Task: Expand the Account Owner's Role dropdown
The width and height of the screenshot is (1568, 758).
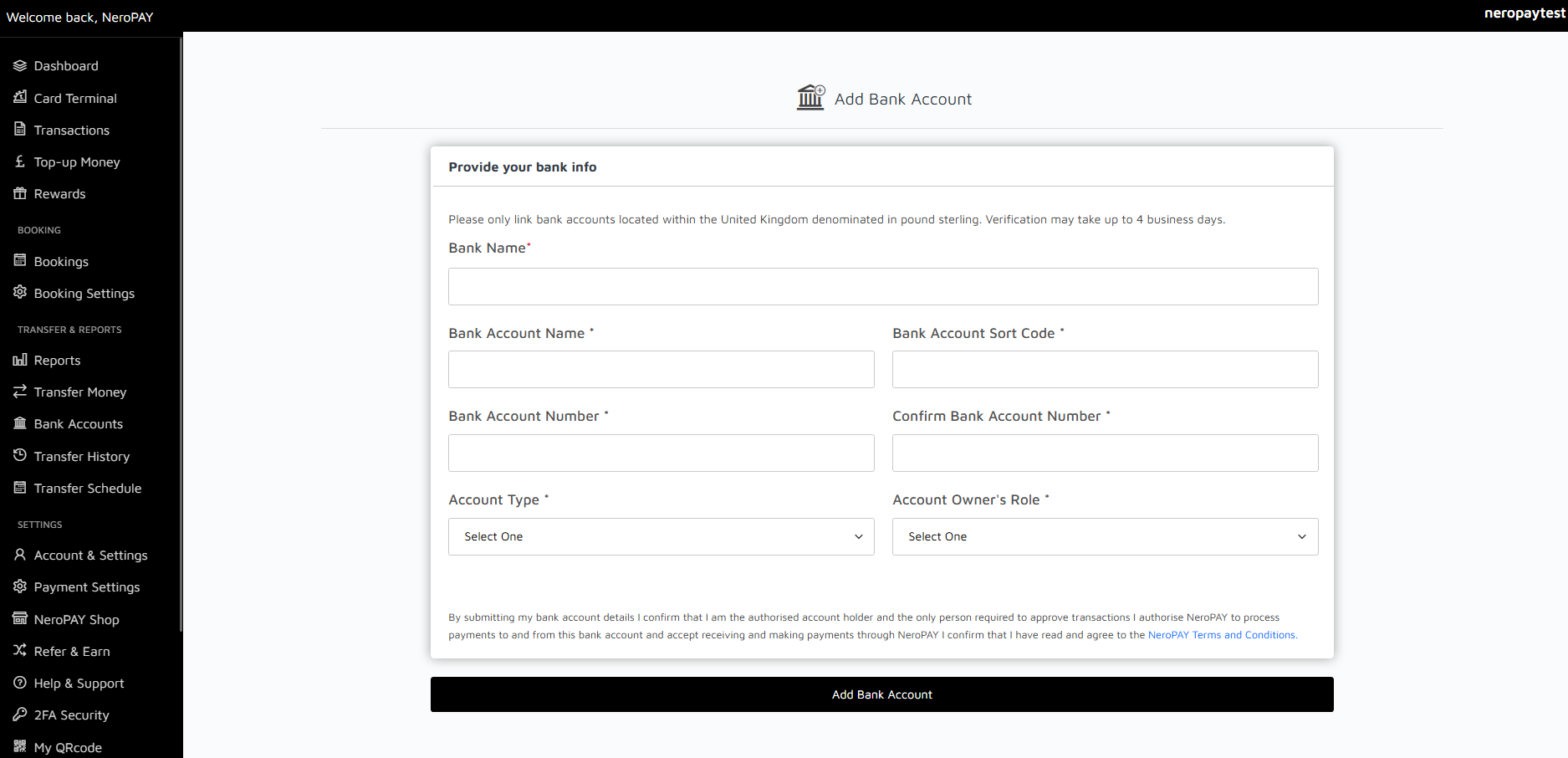Action: coord(1105,536)
